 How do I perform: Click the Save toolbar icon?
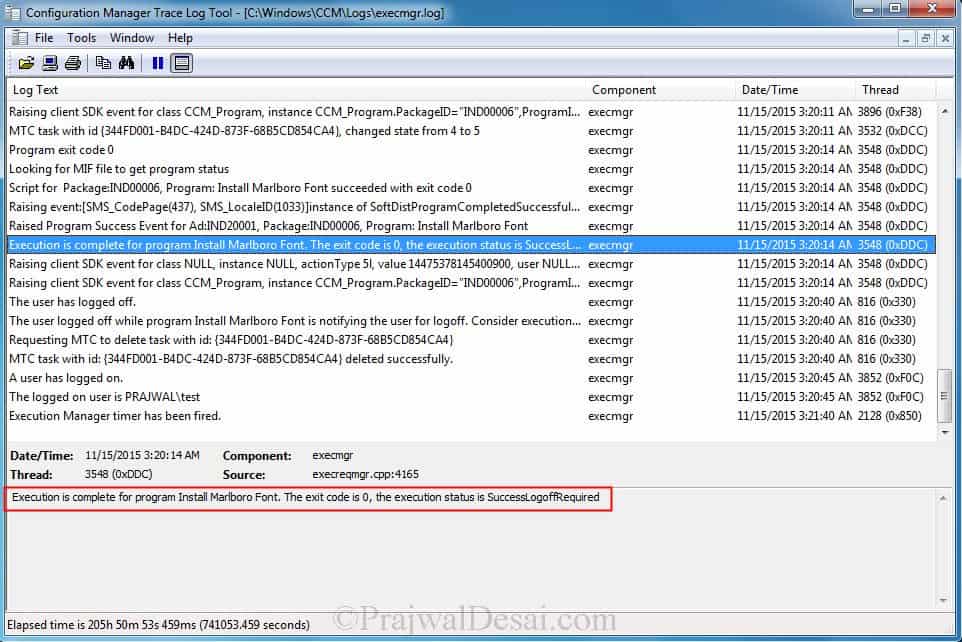[48, 62]
